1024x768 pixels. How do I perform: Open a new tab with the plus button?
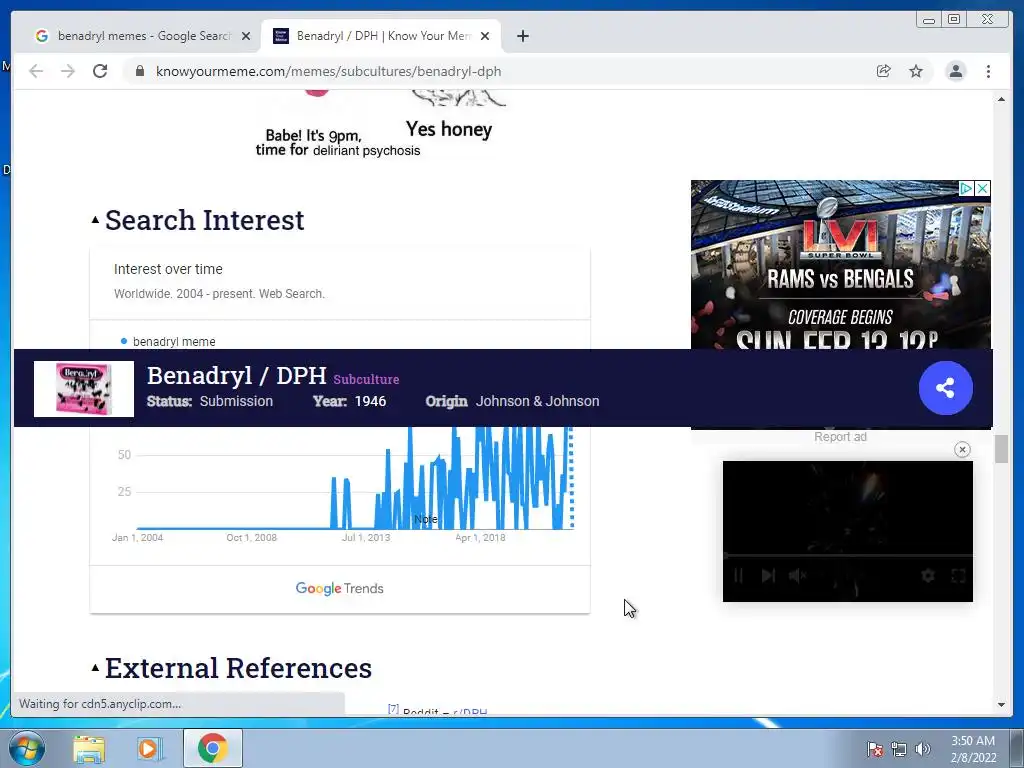522,36
